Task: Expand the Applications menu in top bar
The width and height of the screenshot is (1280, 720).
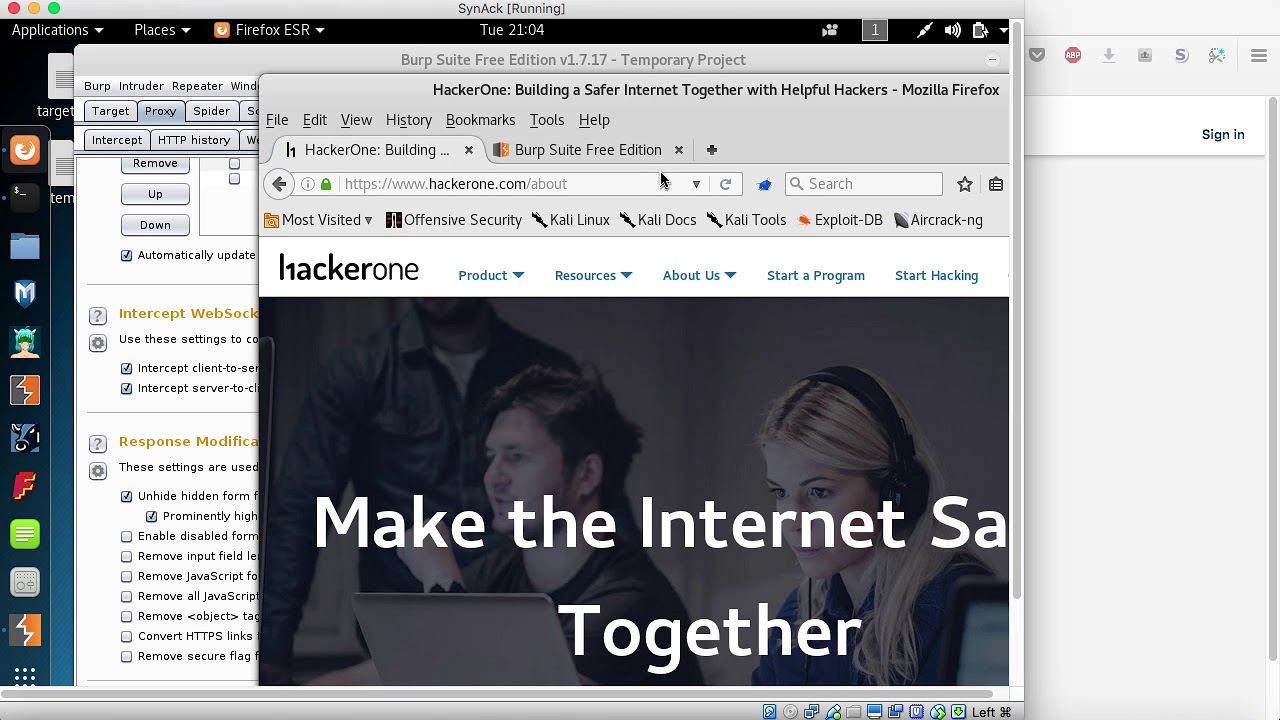Action: click(x=59, y=30)
